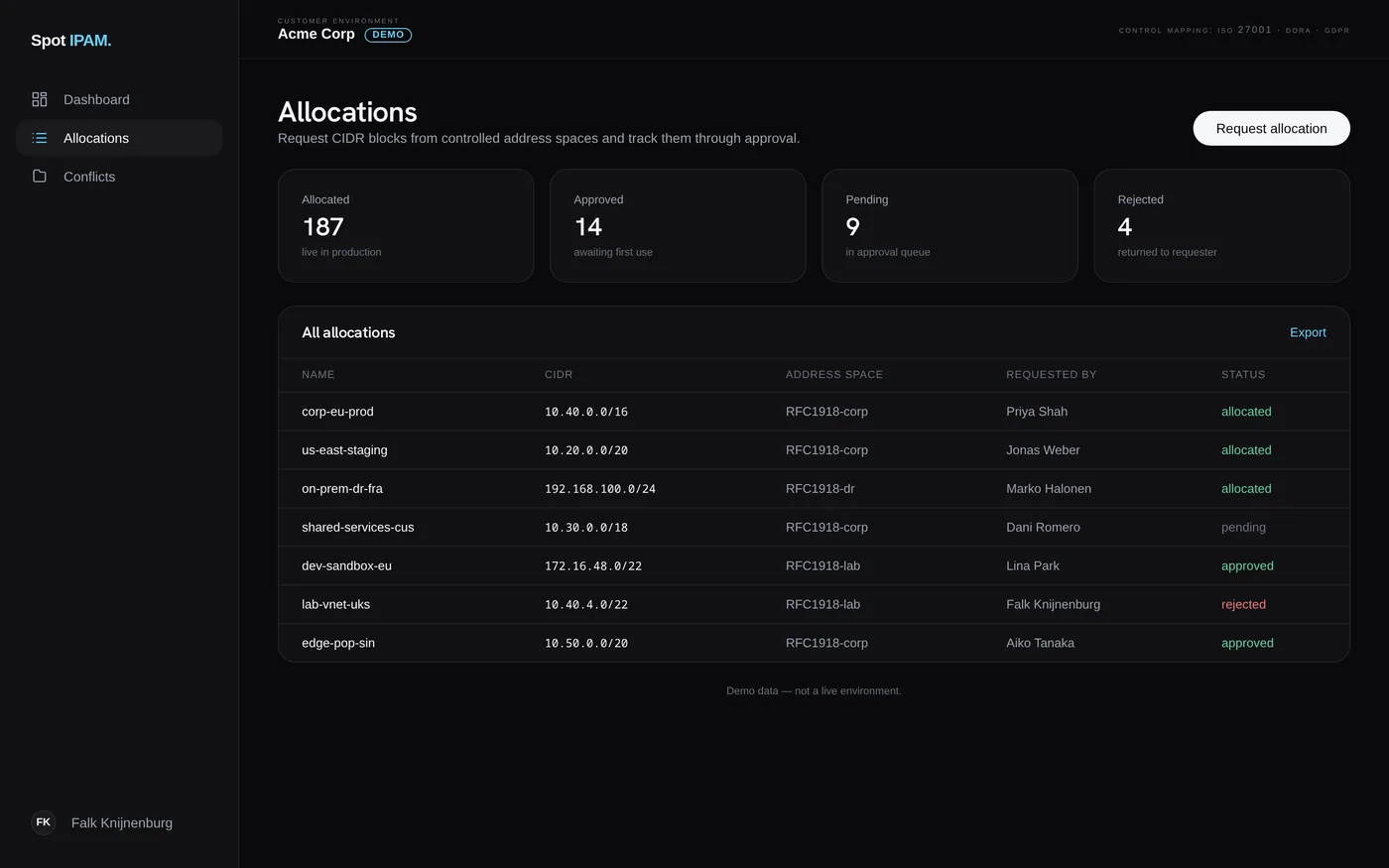This screenshot has width=1389, height=868.
Task: Select the Allocated 187 stat card
Action: click(x=406, y=225)
